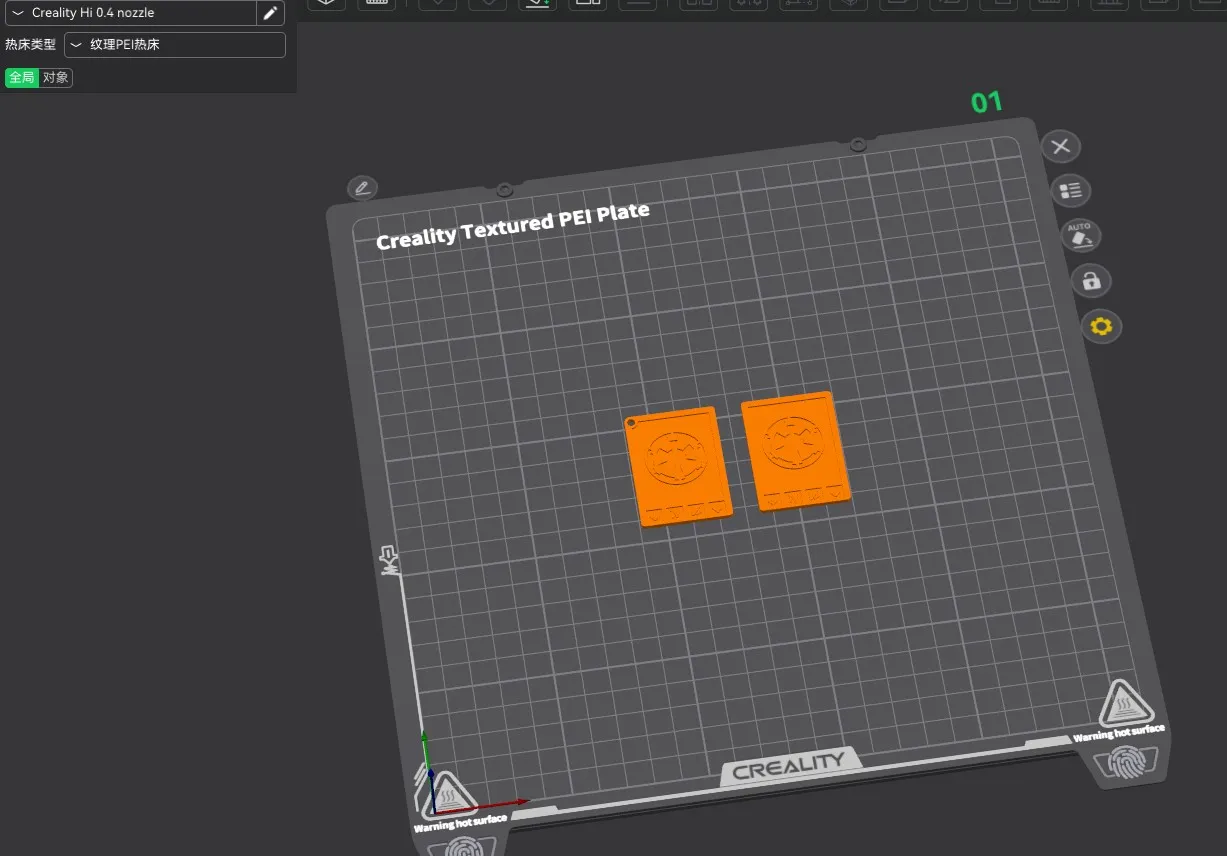Toggle the plate lock icon
The width and height of the screenshot is (1227, 856).
pyautogui.click(x=1091, y=281)
